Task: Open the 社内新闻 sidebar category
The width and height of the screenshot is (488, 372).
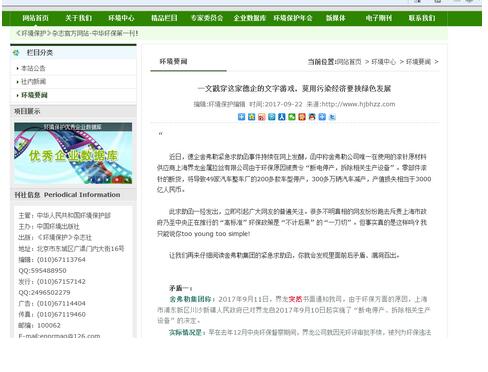Action: tap(33, 82)
